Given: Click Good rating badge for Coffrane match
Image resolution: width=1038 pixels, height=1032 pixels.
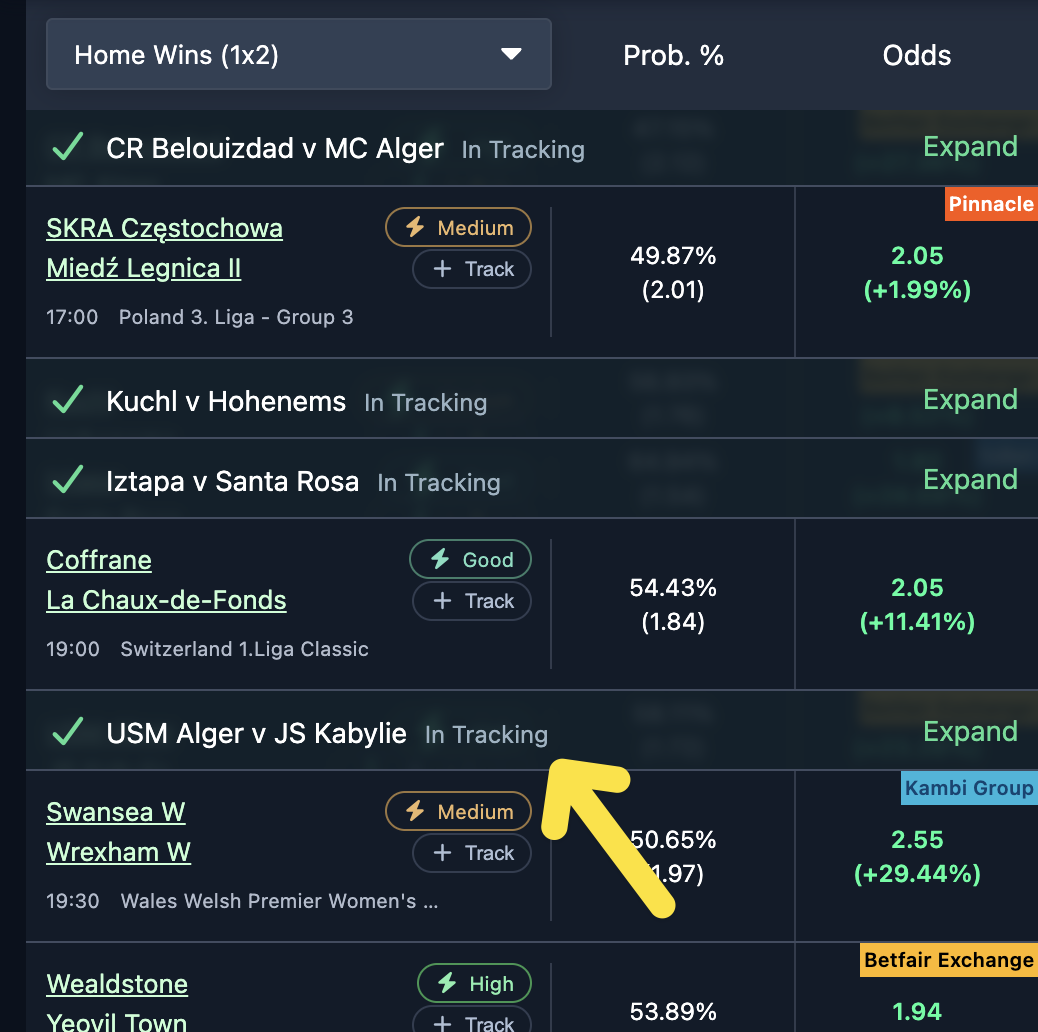Looking at the screenshot, I should (x=470, y=560).
